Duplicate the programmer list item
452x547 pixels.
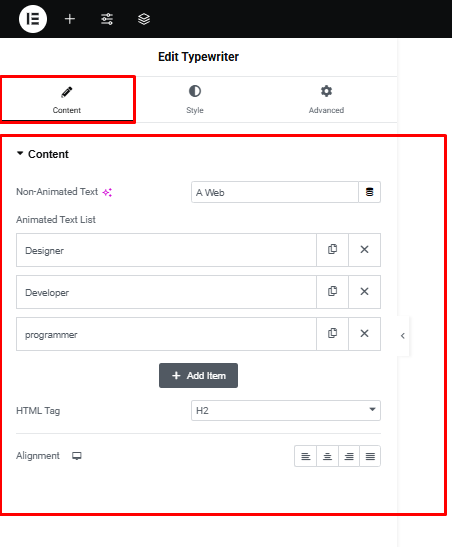pos(332,334)
